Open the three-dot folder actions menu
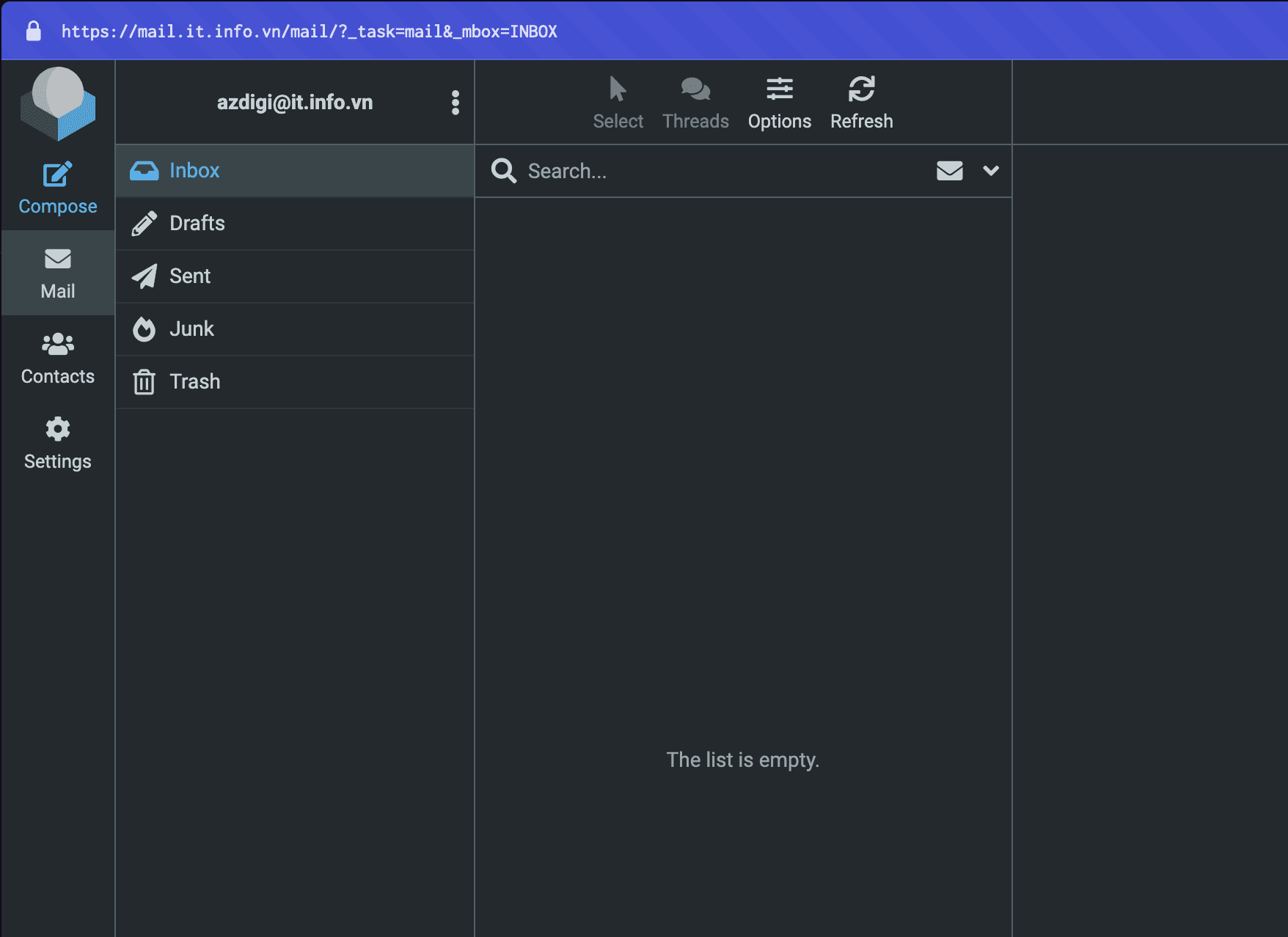The height and width of the screenshot is (937, 1288). 455,103
